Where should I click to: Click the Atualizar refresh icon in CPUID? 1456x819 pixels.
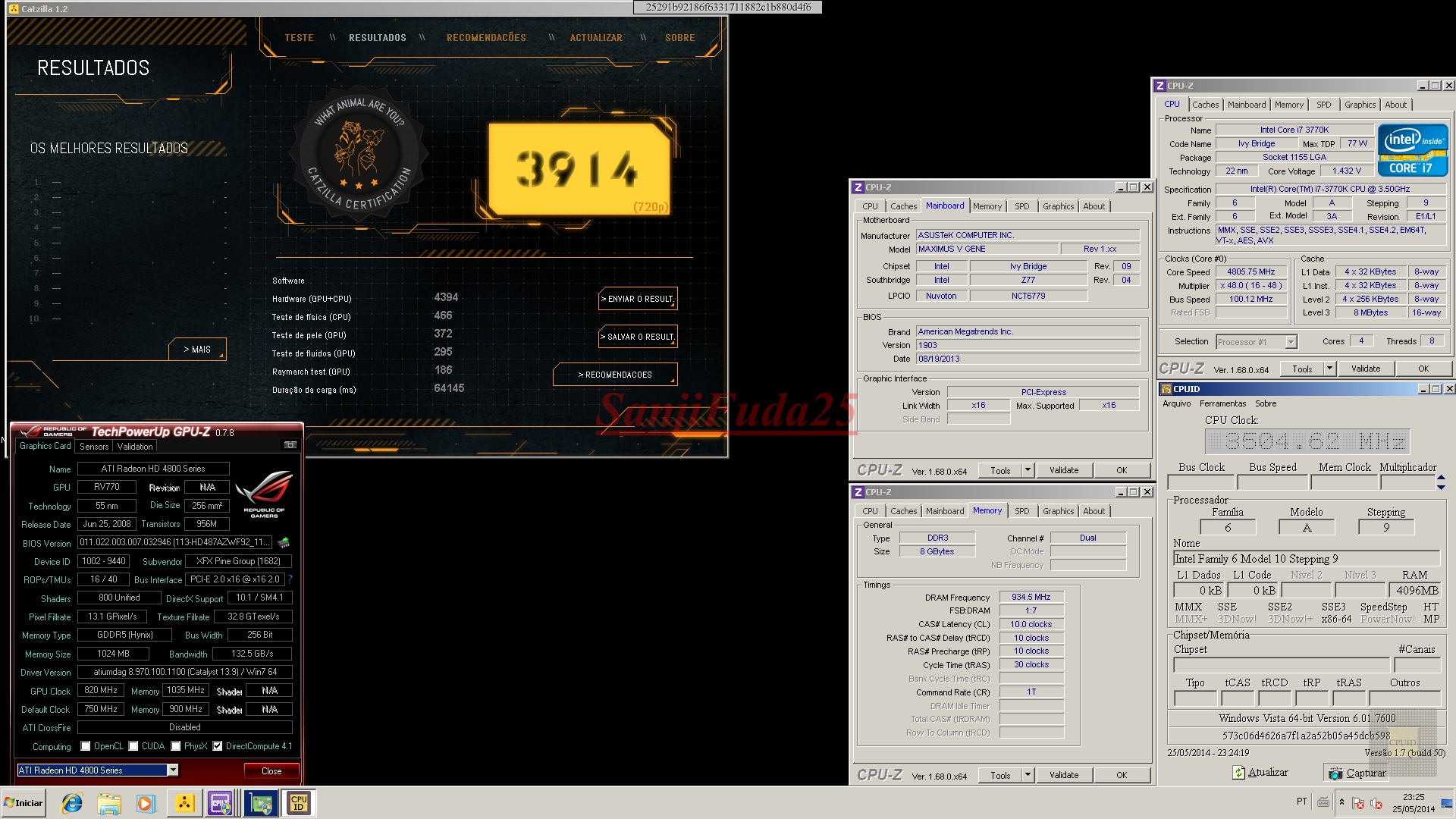pyautogui.click(x=1238, y=773)
